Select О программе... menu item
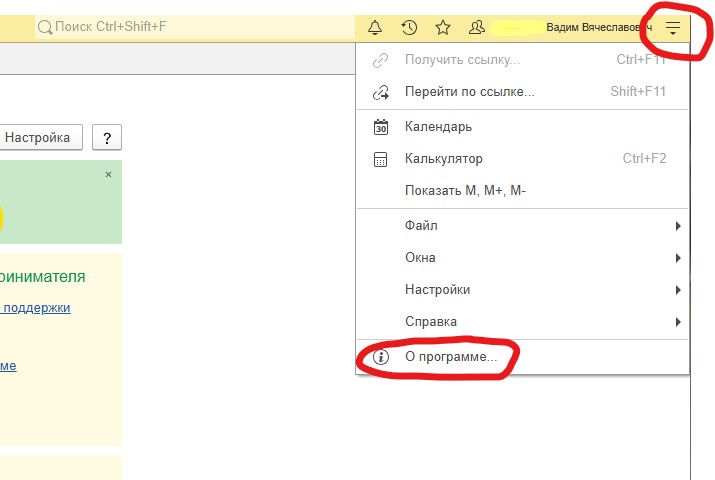Image resolution: width=715 pixels, height=480 pixels. (x=450, y=356)
